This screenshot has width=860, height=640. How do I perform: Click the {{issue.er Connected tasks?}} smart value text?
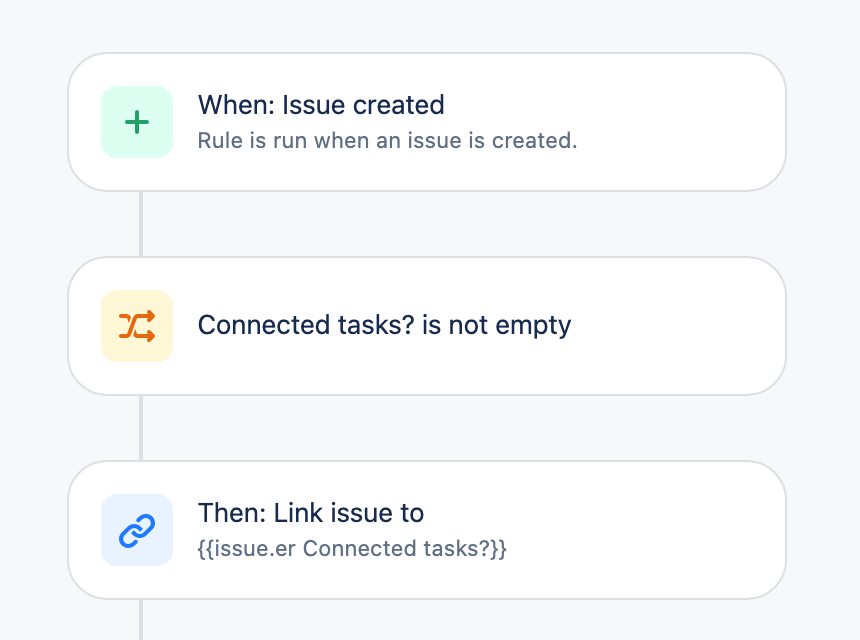[x=352, y=548]
